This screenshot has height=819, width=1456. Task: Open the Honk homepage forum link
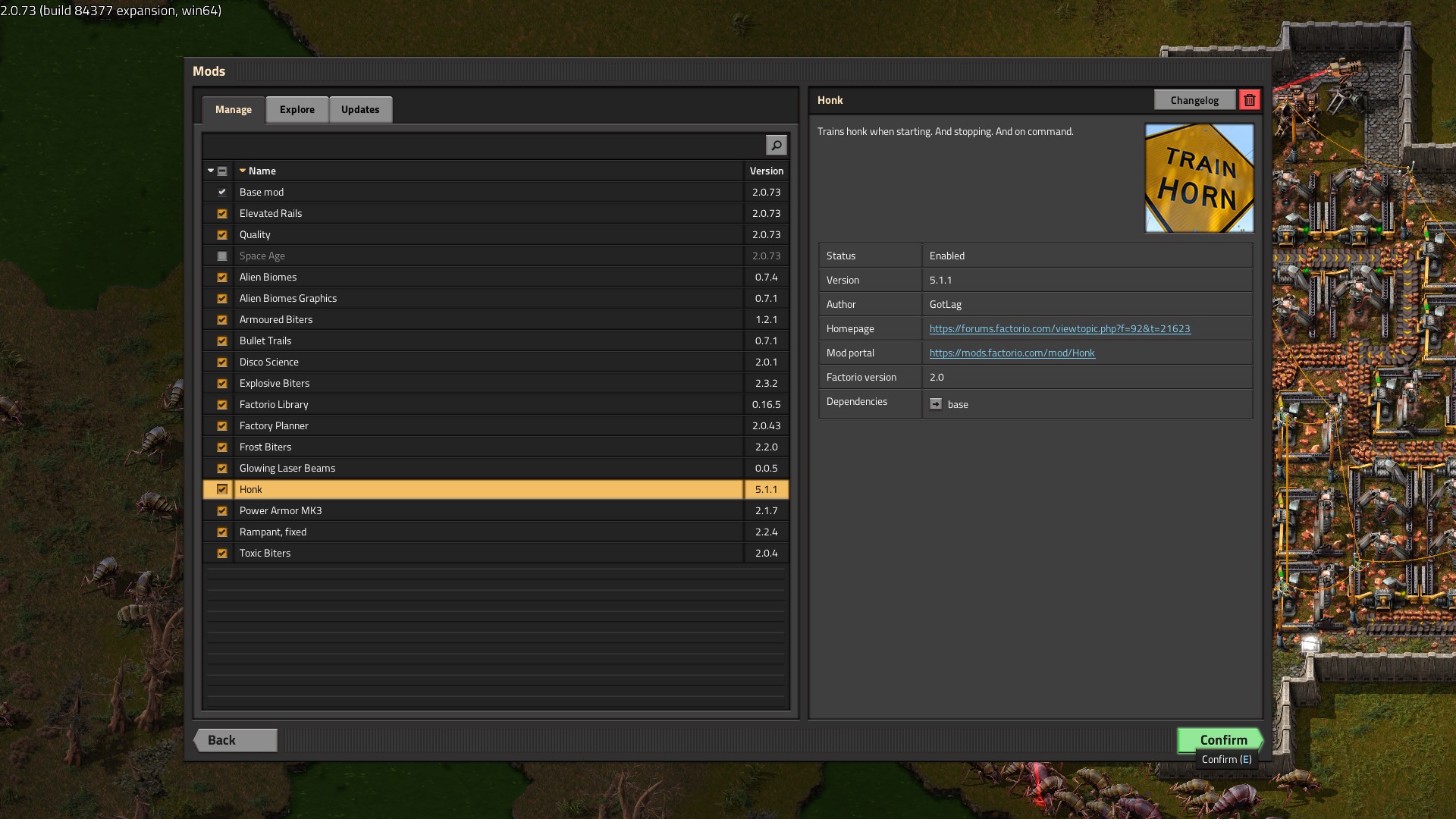(1059, 329)
